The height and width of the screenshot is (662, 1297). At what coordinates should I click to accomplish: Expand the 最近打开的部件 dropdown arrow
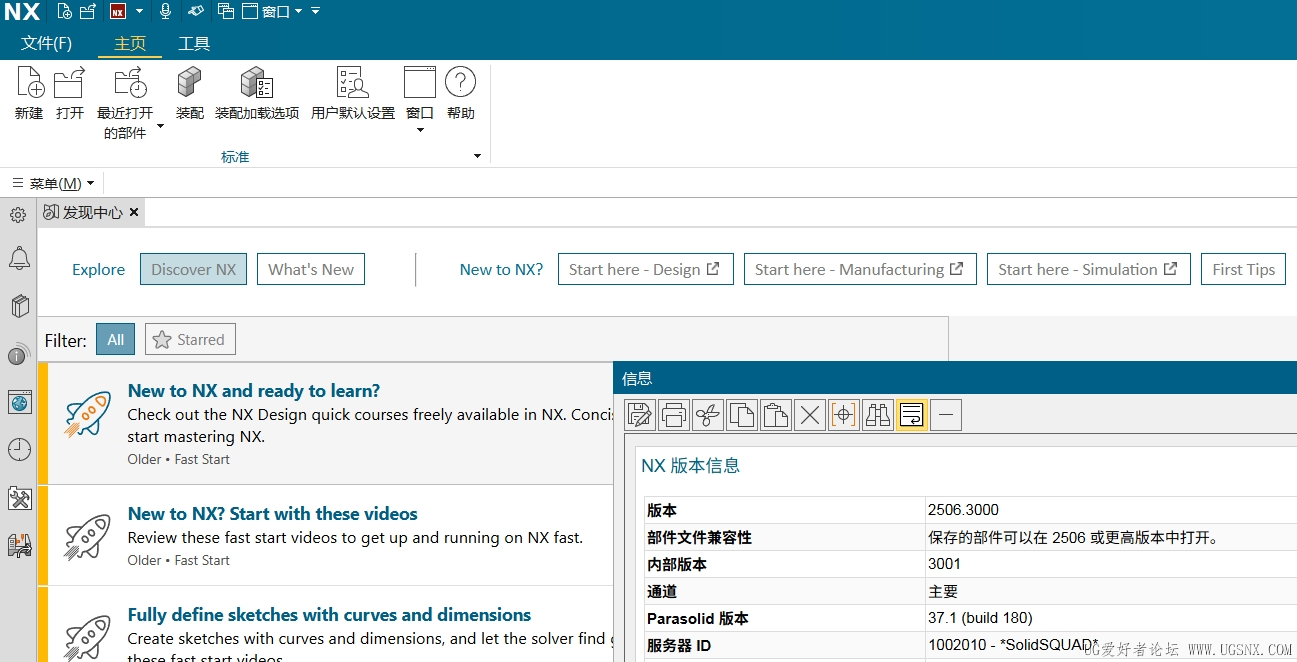(159, 128)
